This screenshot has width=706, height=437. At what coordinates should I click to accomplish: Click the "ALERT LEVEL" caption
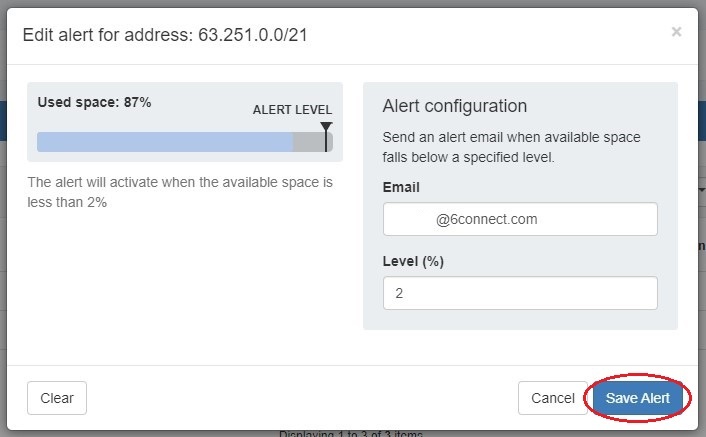click(292, 110)
